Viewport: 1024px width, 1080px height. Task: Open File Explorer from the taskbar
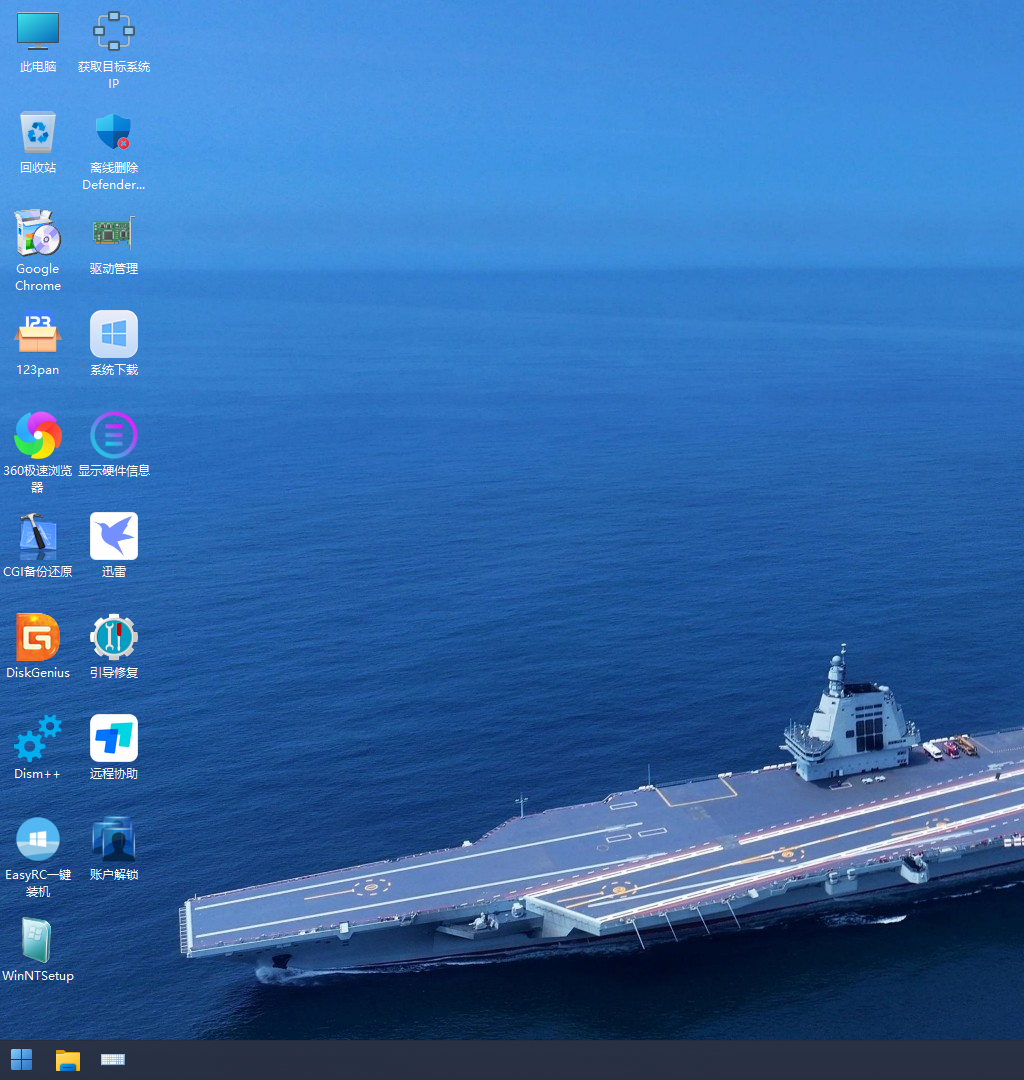pos(67,1059)
